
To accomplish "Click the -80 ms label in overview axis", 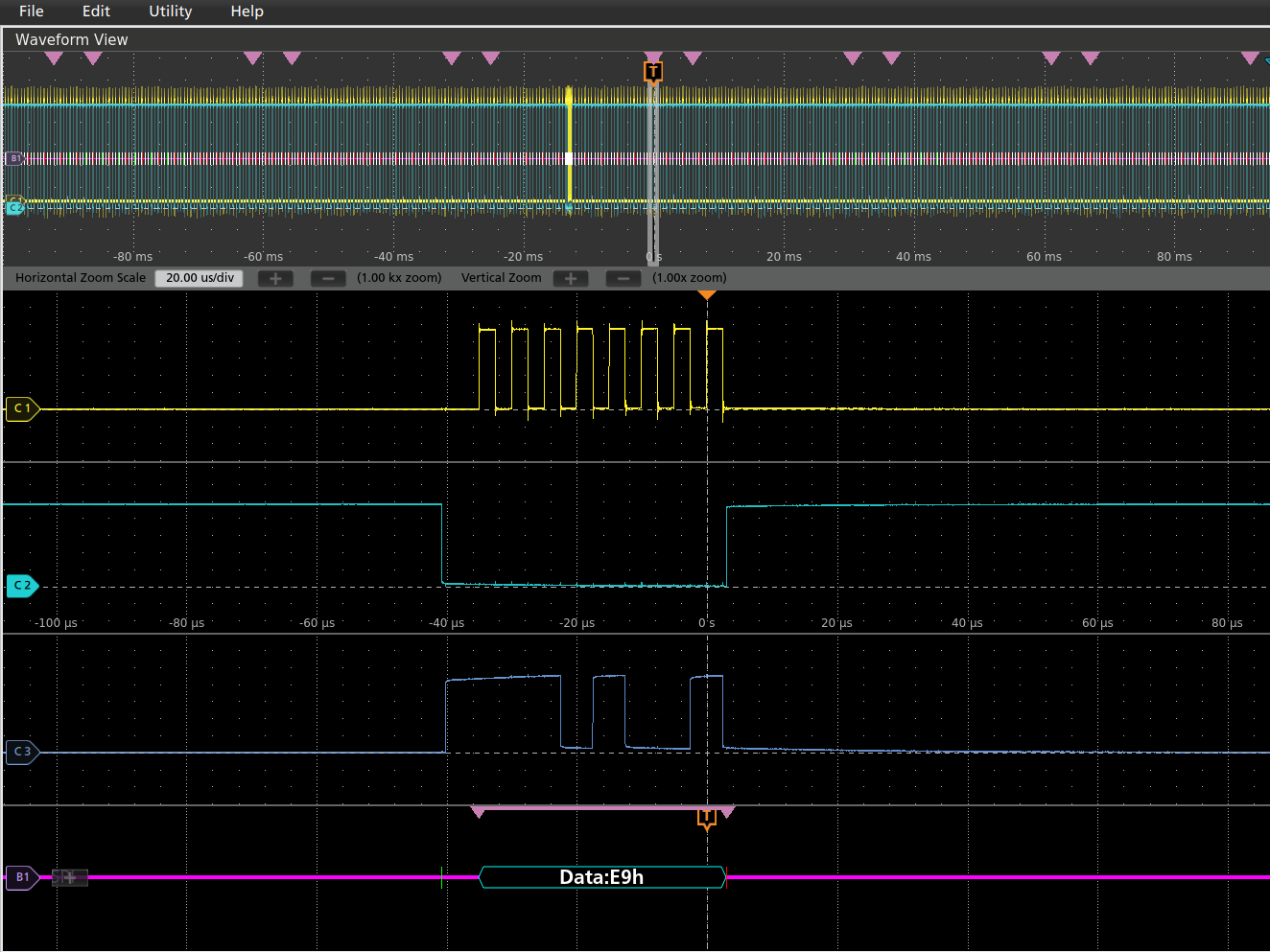I will click(x=132, y=257).
